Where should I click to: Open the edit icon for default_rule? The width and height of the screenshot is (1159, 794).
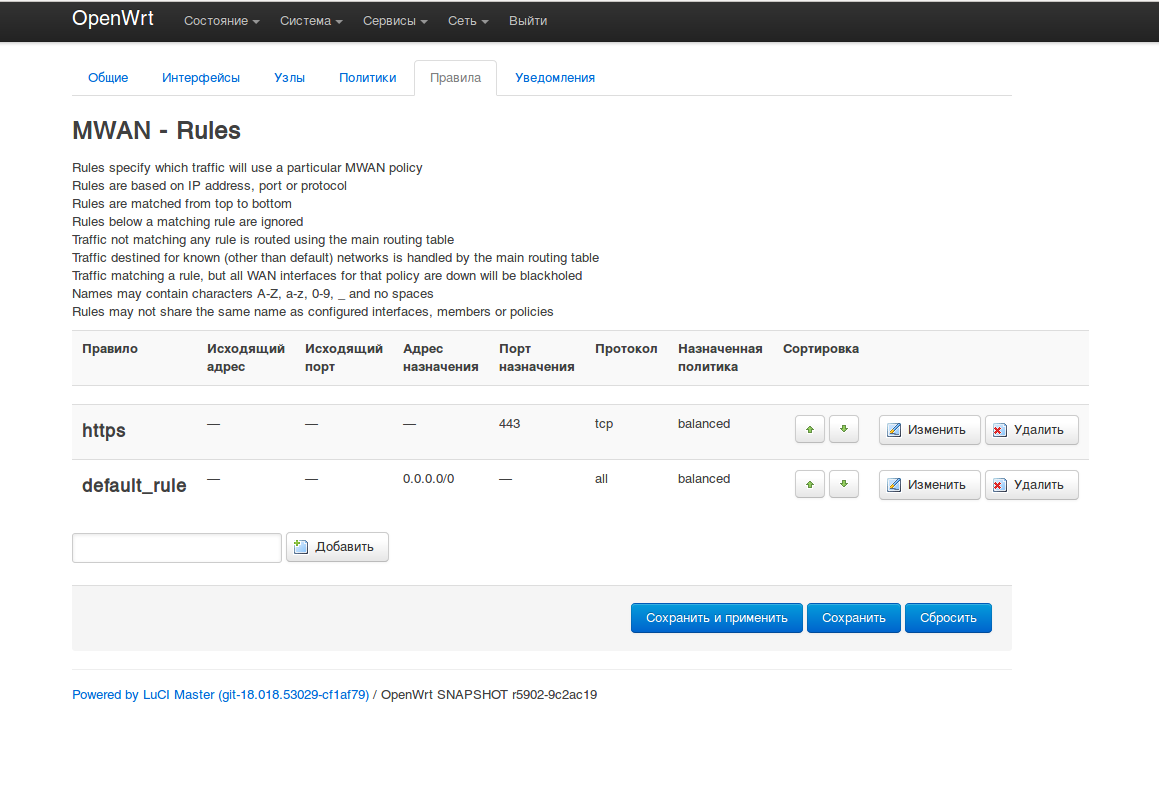(x=893, y=484)
